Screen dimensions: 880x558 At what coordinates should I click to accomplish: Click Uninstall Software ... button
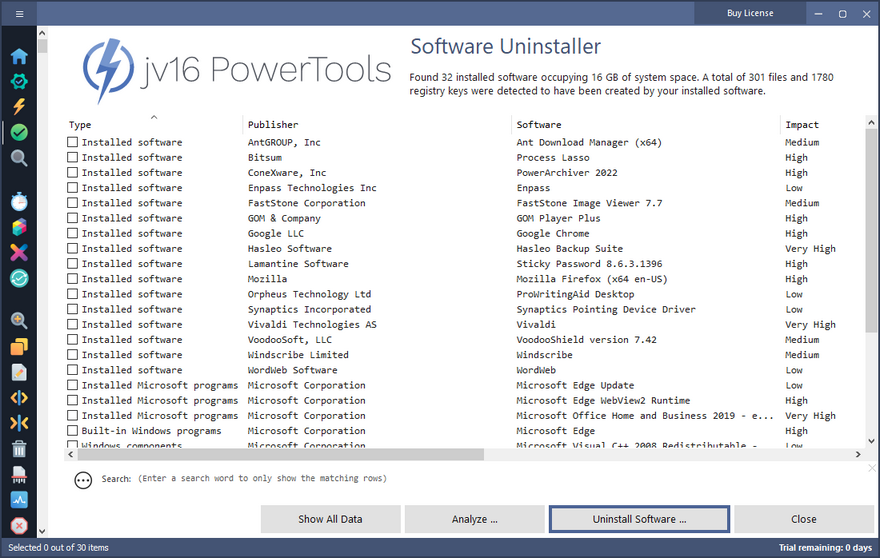click(639, 519)
